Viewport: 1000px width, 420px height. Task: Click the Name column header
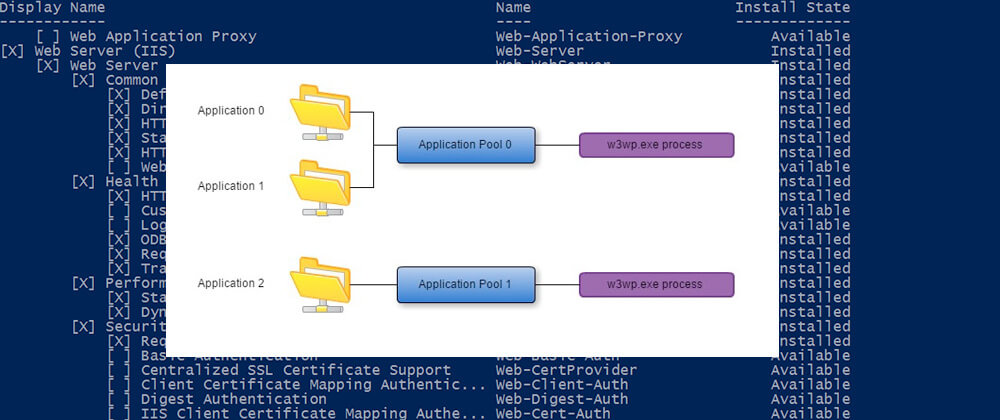513,8
